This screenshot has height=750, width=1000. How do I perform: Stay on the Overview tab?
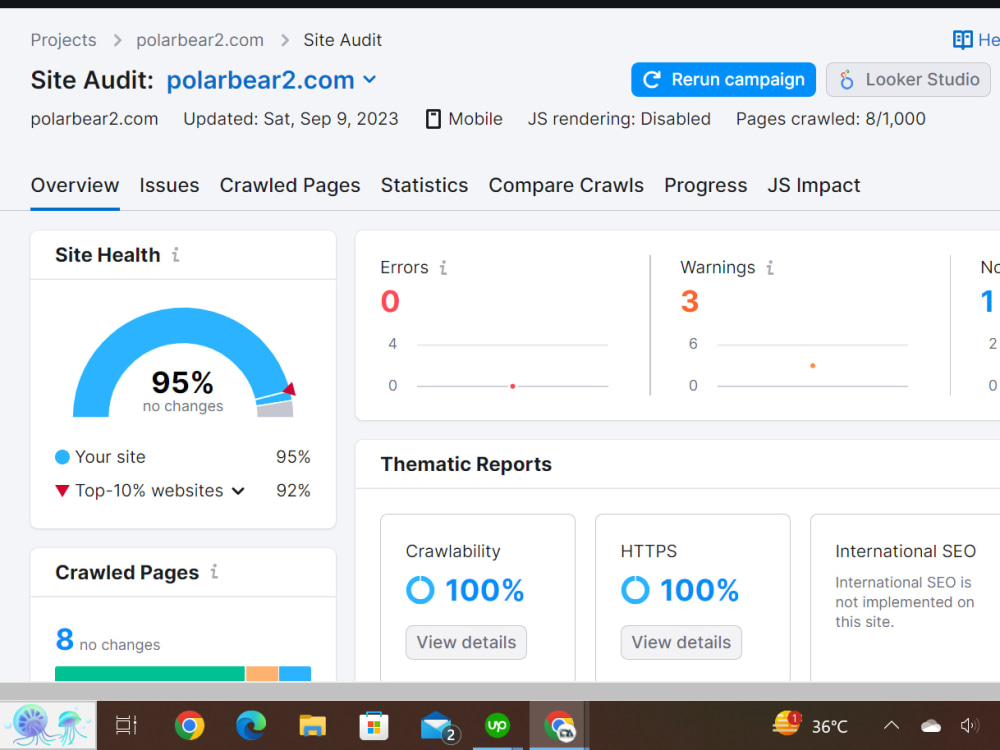75,186
